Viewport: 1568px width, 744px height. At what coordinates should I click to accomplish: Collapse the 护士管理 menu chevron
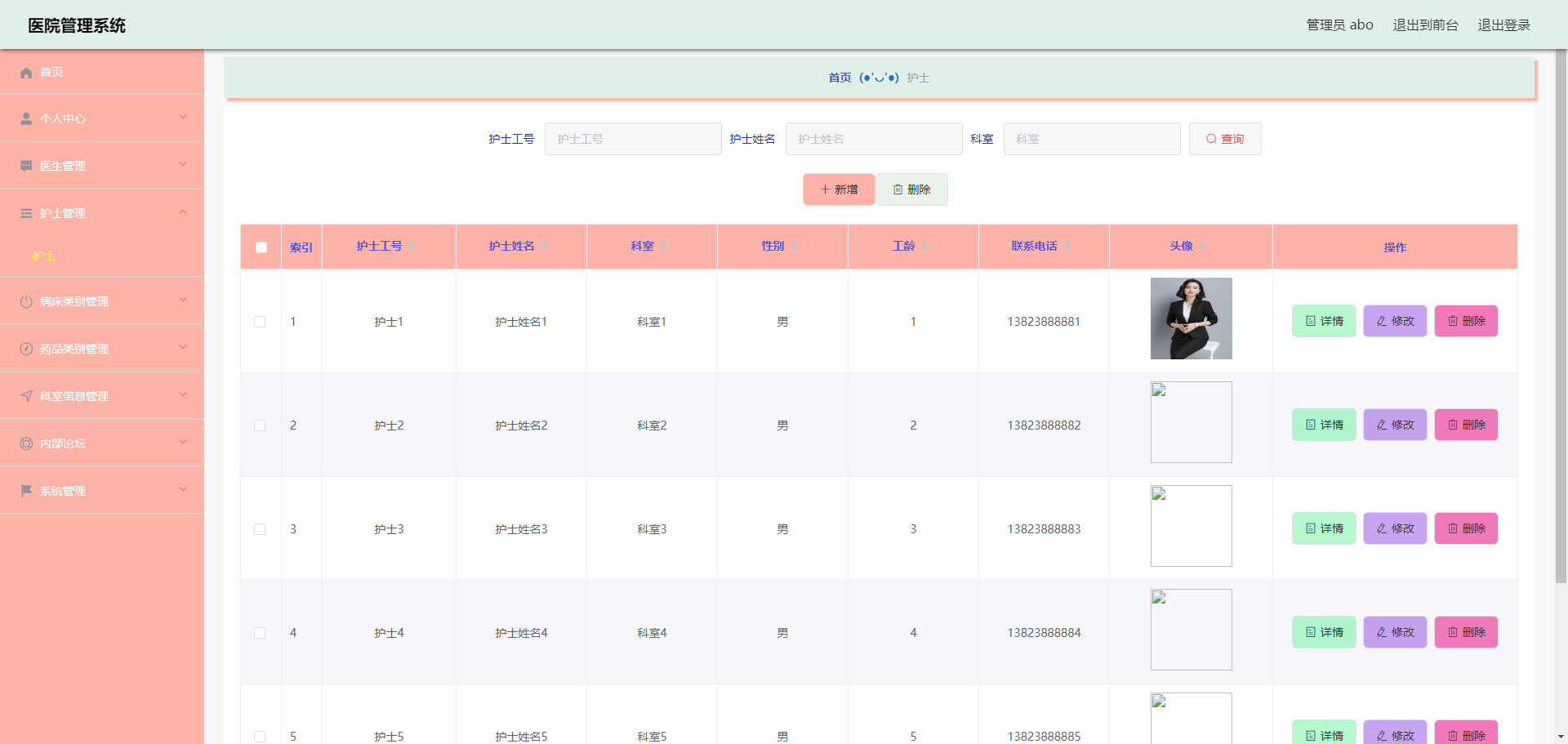183,212
